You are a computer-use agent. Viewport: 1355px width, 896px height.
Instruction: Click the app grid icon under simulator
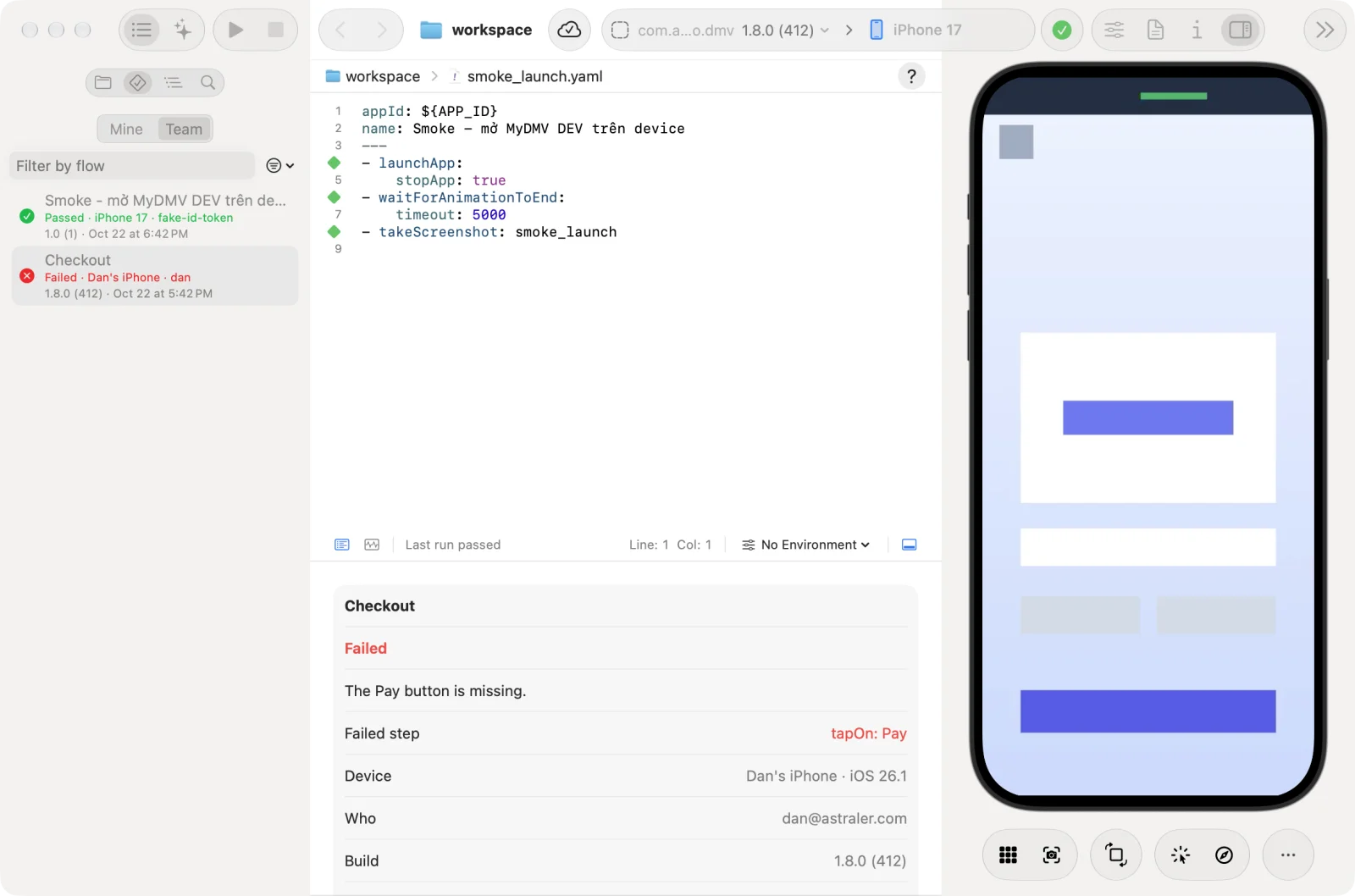pos(1008,855)
